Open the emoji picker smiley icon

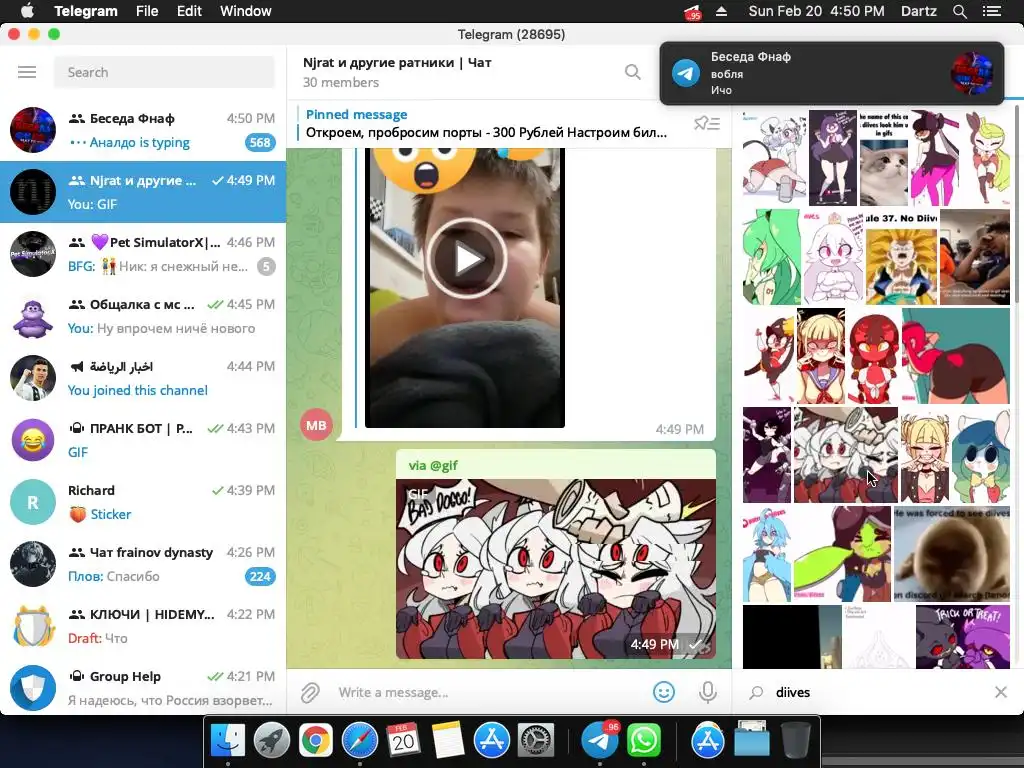point(664,692)
